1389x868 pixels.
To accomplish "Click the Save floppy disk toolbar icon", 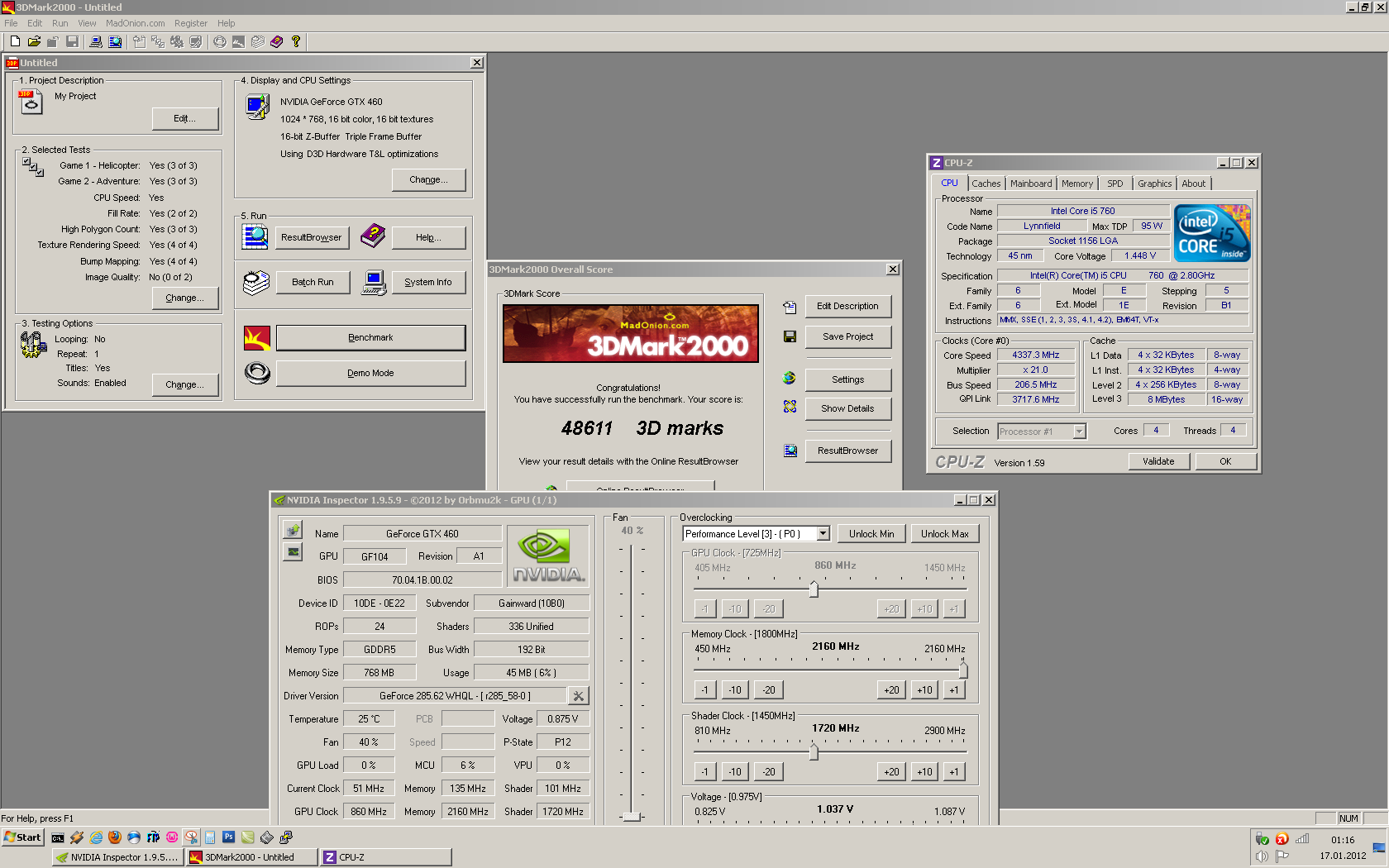I will 72,41.
